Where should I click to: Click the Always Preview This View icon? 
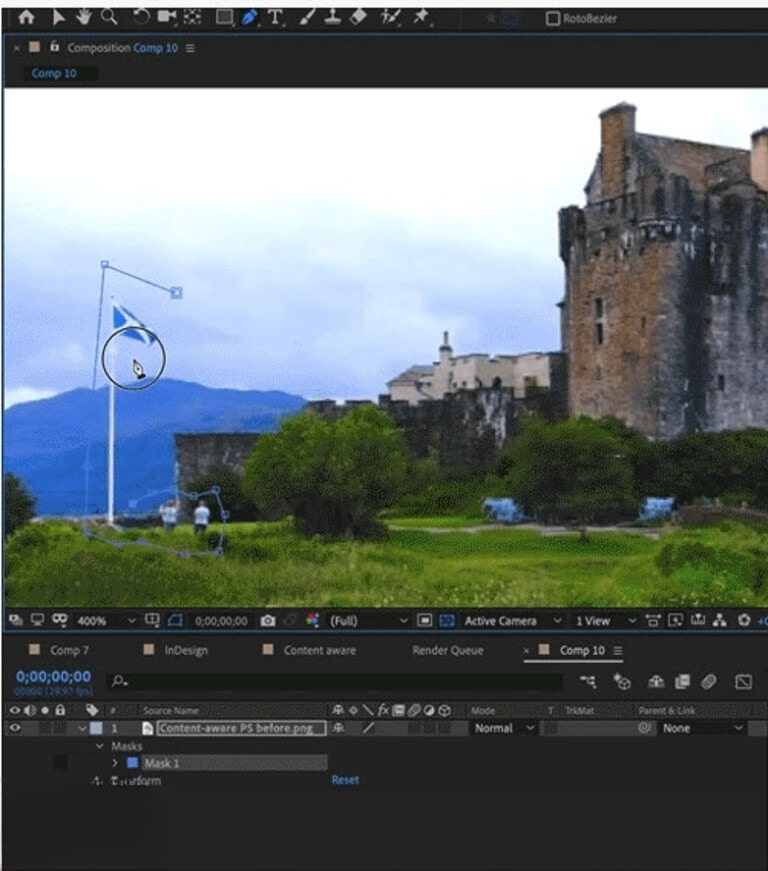pos(16,620)
